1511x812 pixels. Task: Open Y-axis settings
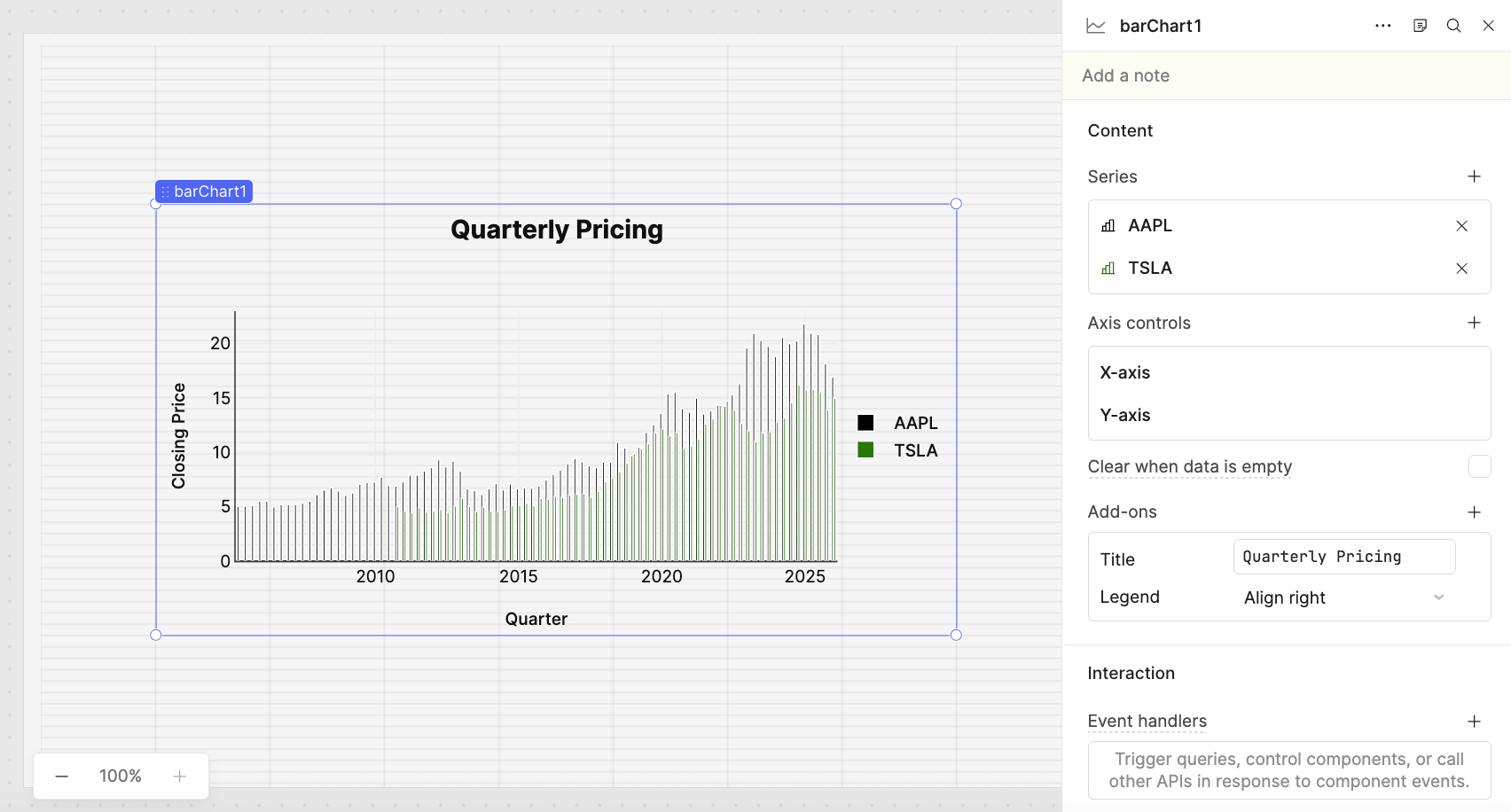(1124, 415)
